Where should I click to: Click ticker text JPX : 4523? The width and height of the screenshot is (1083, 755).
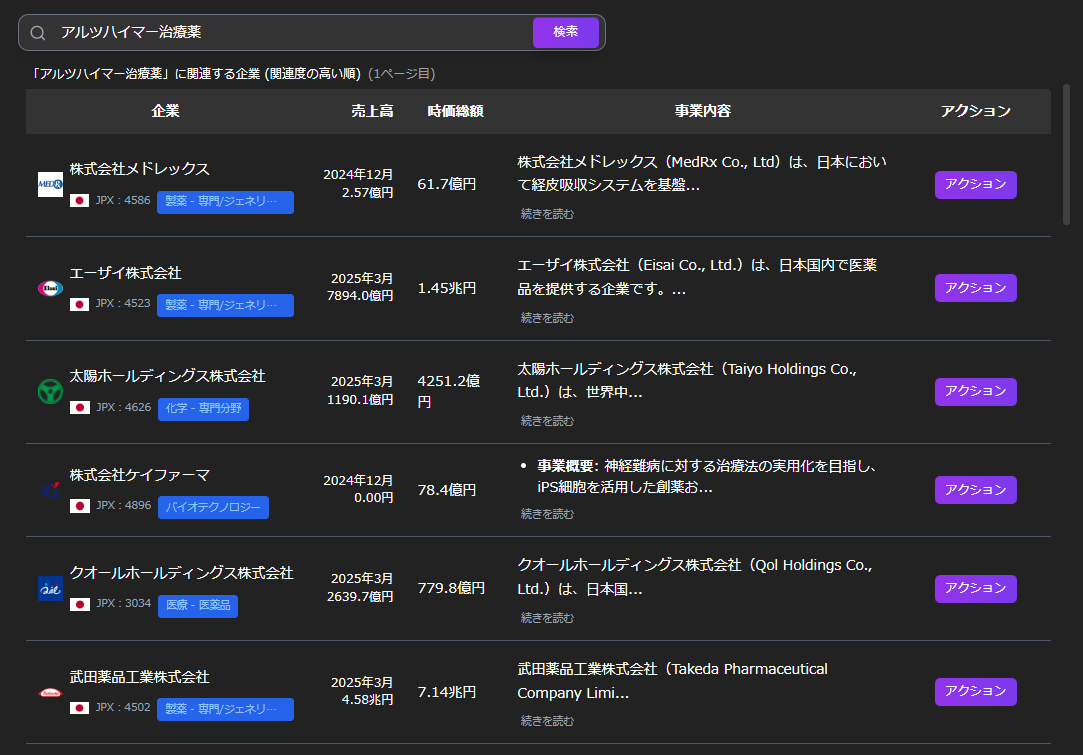tap(123, 303)
